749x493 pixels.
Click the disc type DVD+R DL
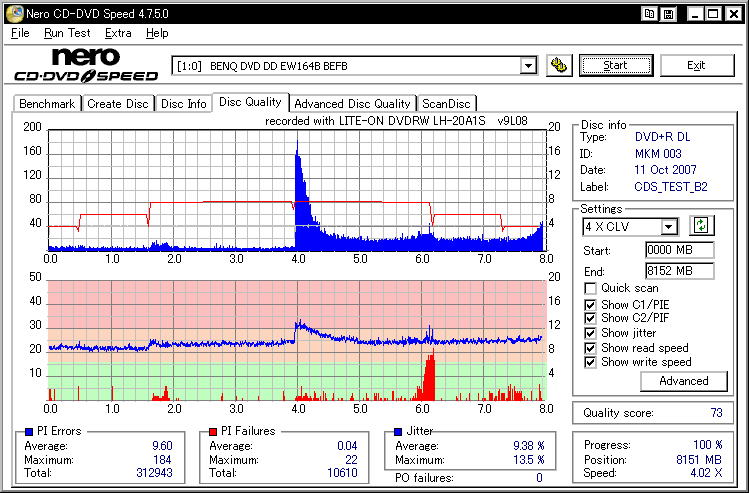pyautogui.click(x=663, y=137)
